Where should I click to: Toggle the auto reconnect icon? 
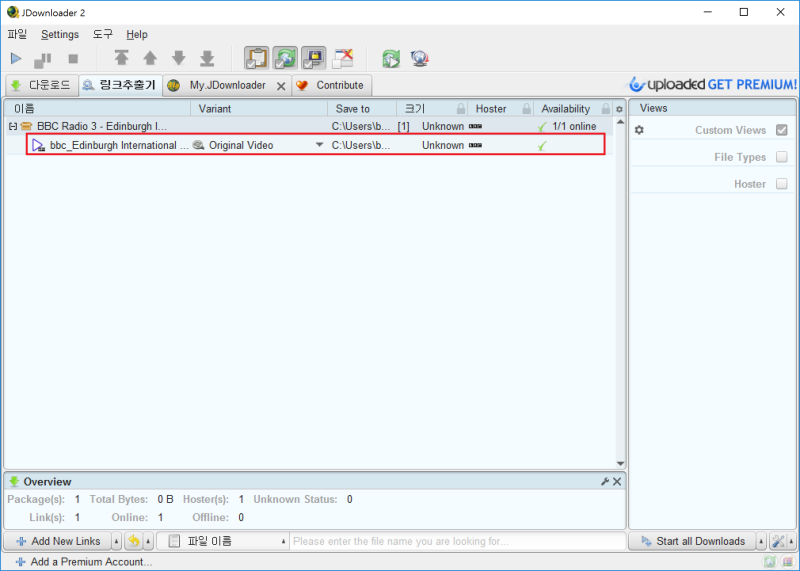[x=285, y=58]
